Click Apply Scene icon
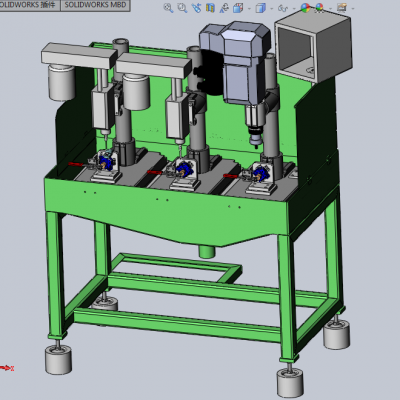This screenshot has height=400, width=400. point(319,8)
